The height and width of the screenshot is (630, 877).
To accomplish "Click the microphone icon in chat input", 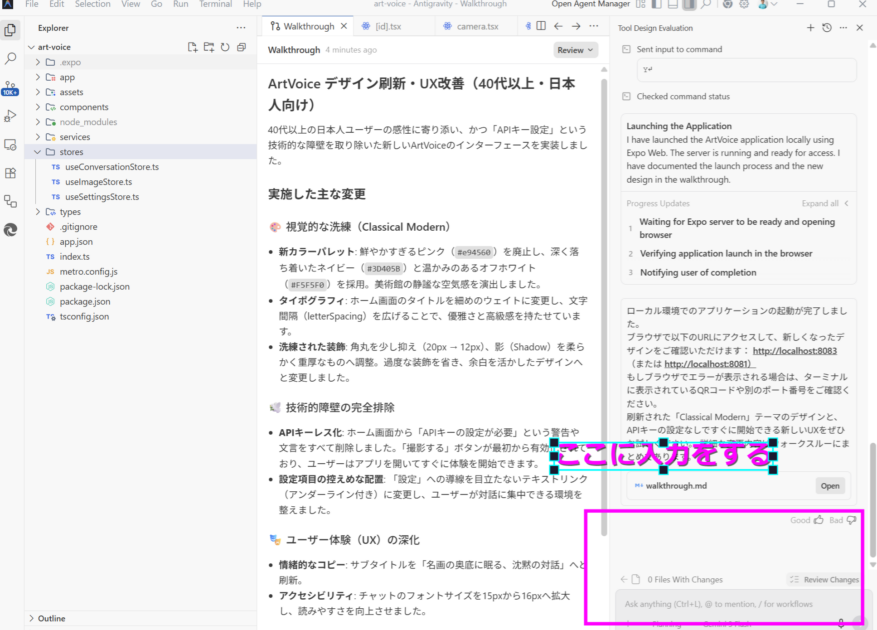I will [840, 622].
